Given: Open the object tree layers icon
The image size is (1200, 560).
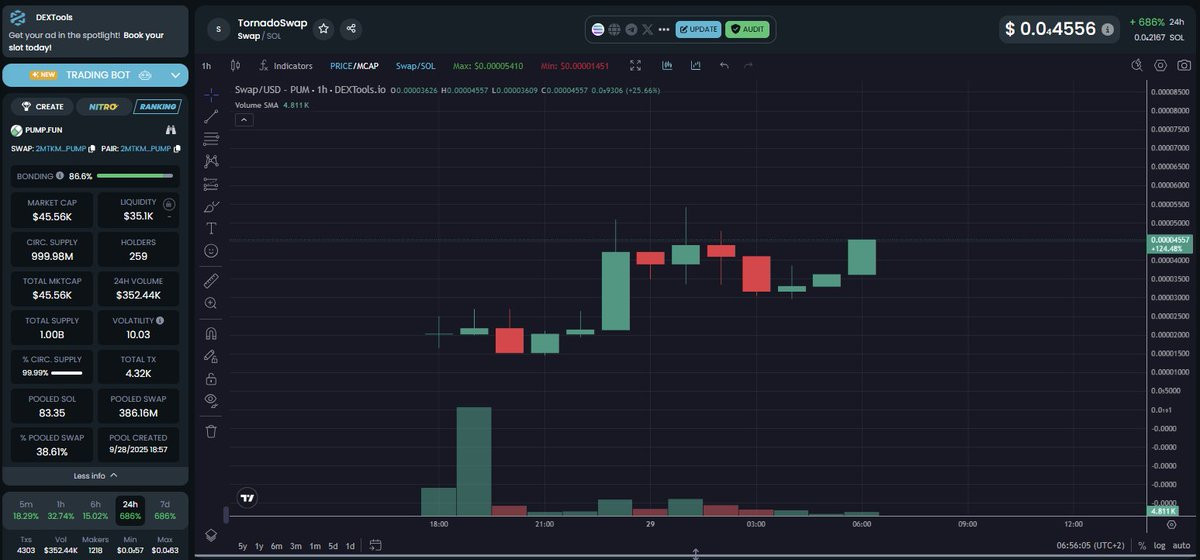Looking at the screenshot, I should pos(211,535).
